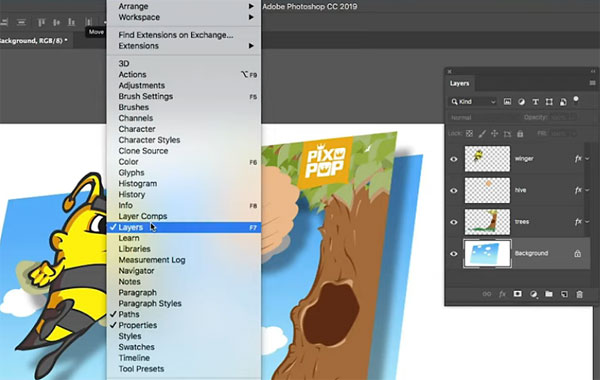This screenshot has width=600, height=380.
Task: Click the fx badge on trees layer
Action: point(578,221)
